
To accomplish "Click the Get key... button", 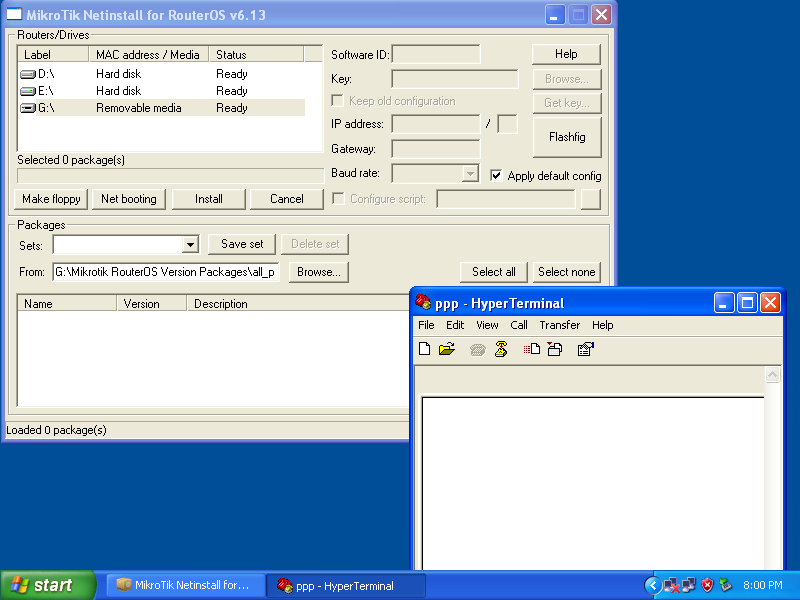I will pos(567,103).
